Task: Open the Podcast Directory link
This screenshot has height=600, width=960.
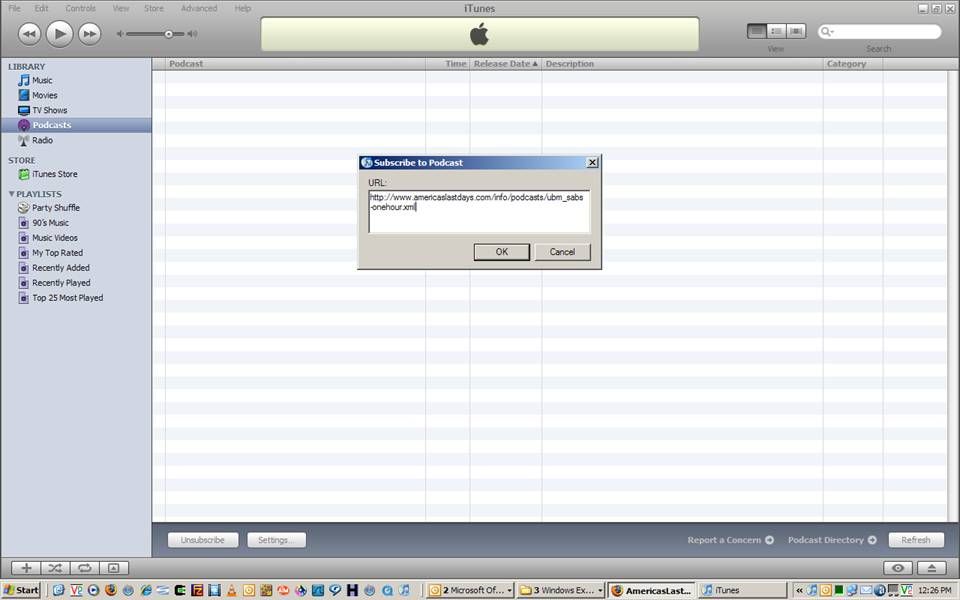Action: click(832, 540)
